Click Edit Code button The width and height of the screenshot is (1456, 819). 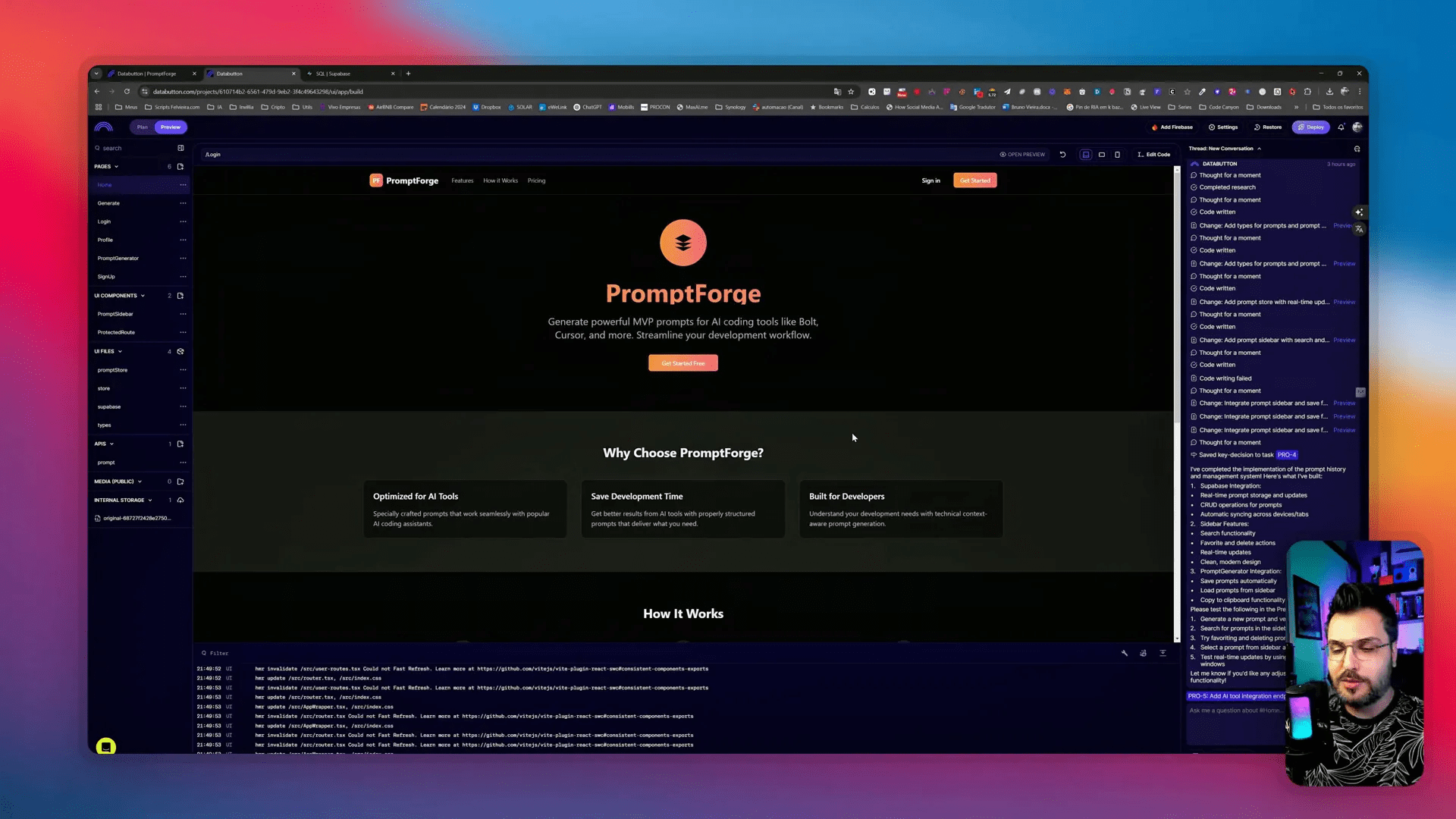coord(1154,155)
